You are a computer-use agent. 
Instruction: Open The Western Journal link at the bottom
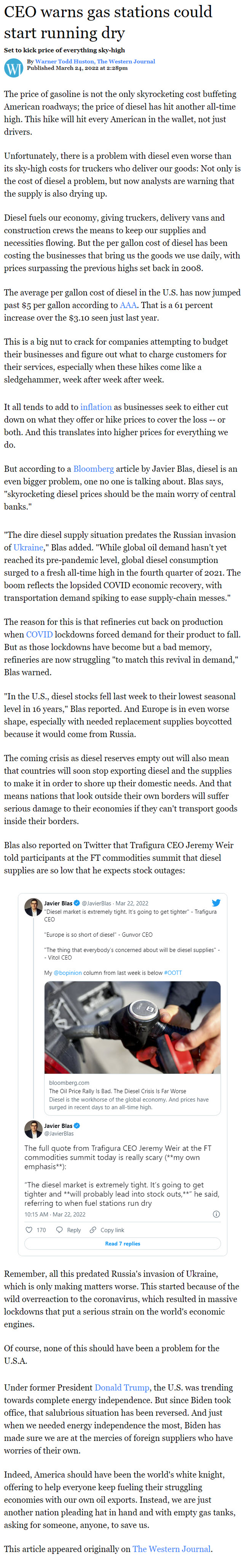(x=171, y=1549)
